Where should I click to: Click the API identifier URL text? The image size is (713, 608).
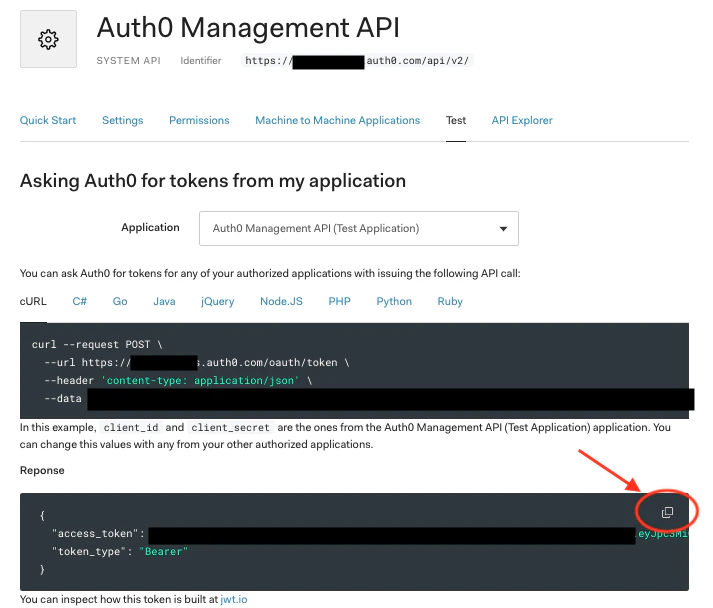point(357,60)
